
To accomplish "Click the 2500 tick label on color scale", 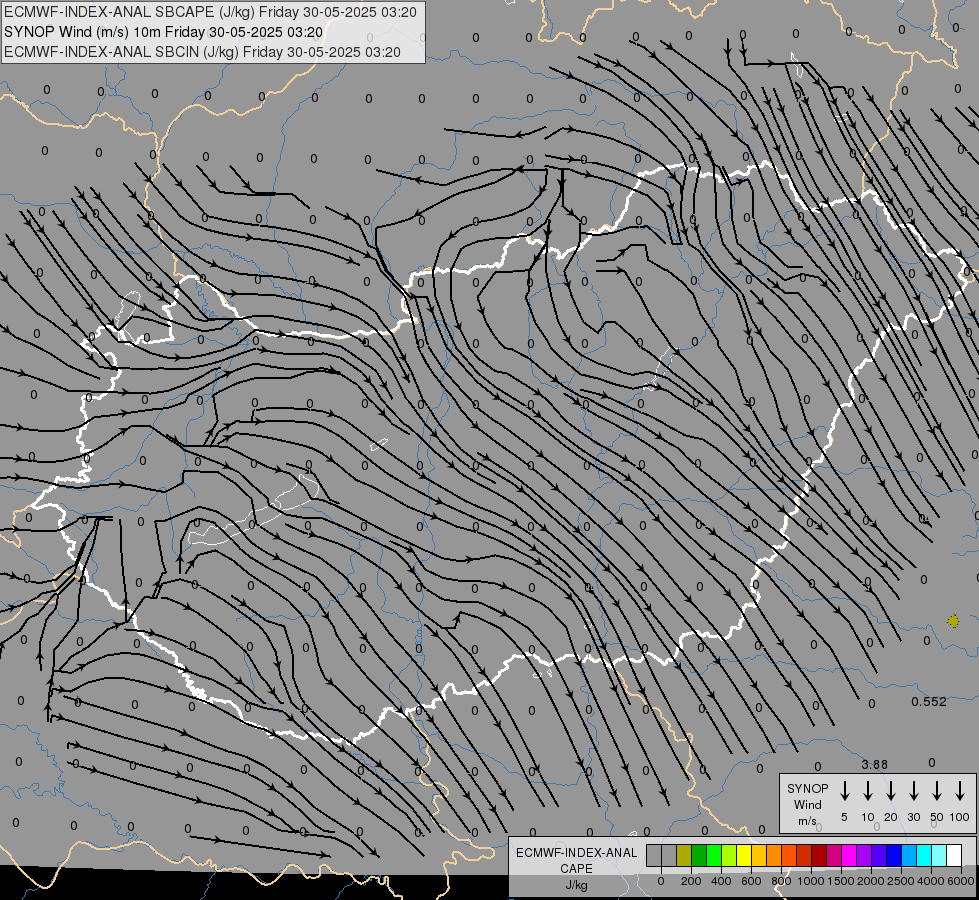I will pos(900,881).
